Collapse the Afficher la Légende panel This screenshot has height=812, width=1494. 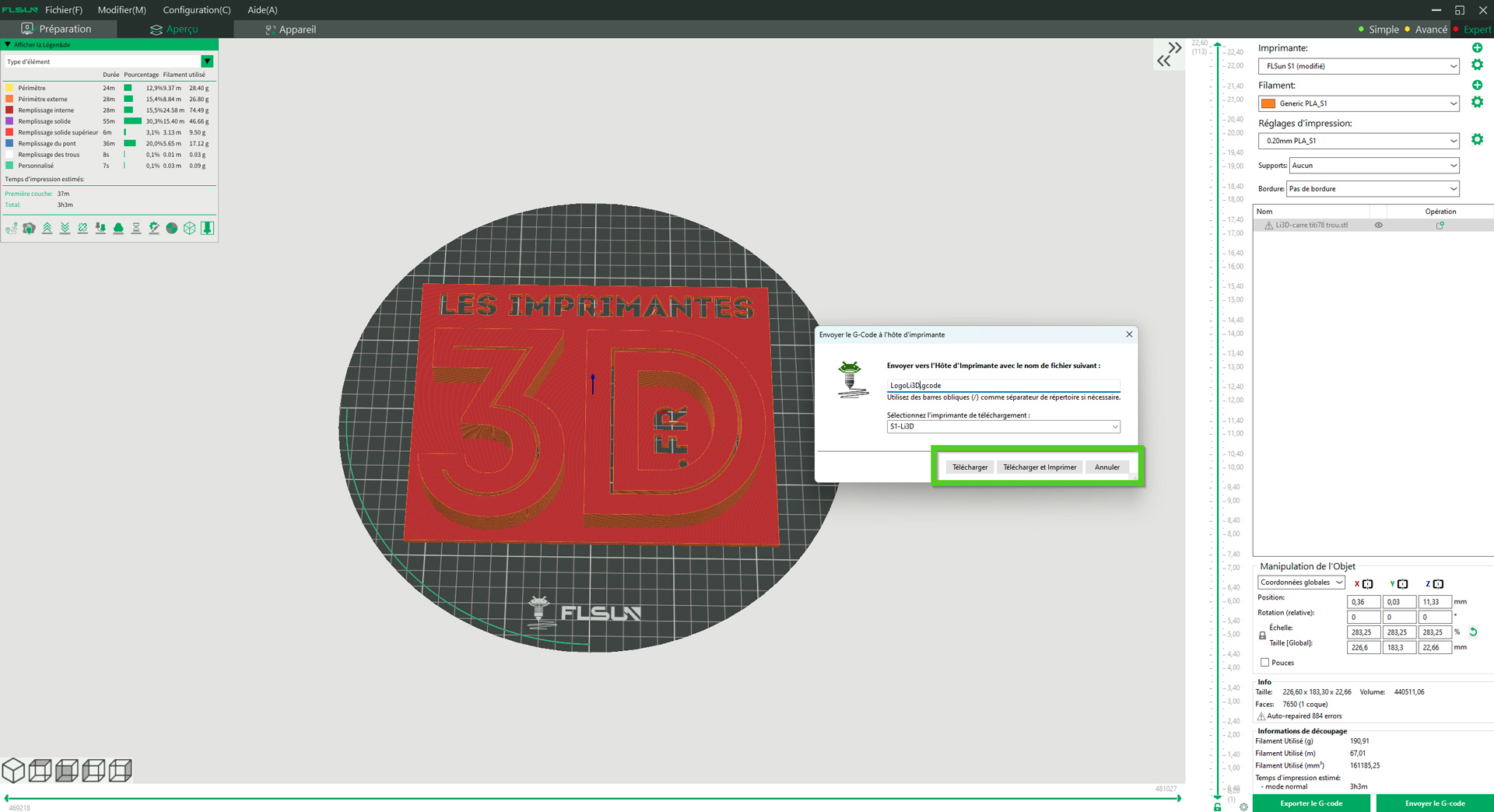[8, 44]
